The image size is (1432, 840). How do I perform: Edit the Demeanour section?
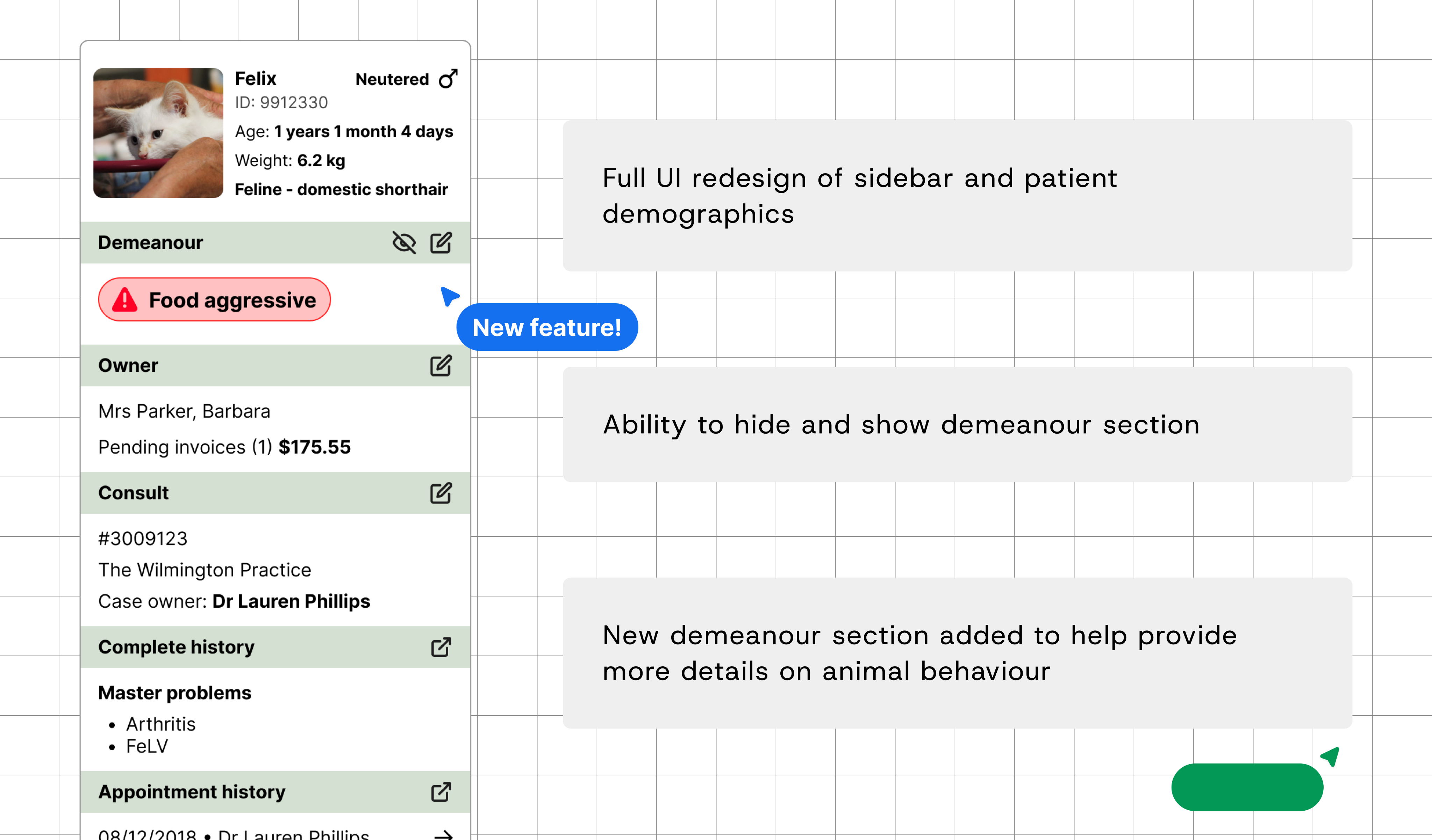pyautogui.click(x=441, y=242)
